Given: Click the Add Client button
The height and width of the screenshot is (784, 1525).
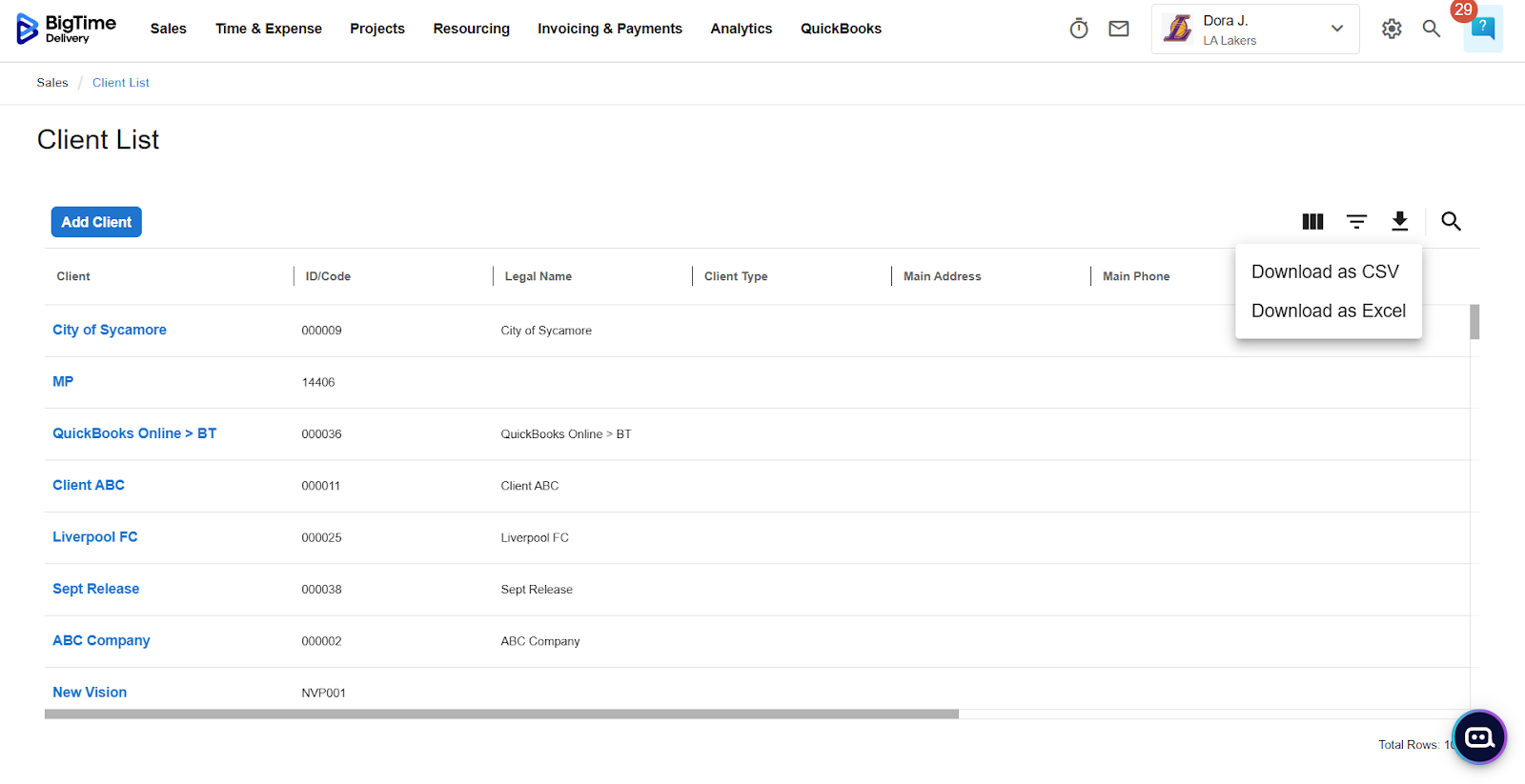Looking at the screenshot, I should pos(96,222).
